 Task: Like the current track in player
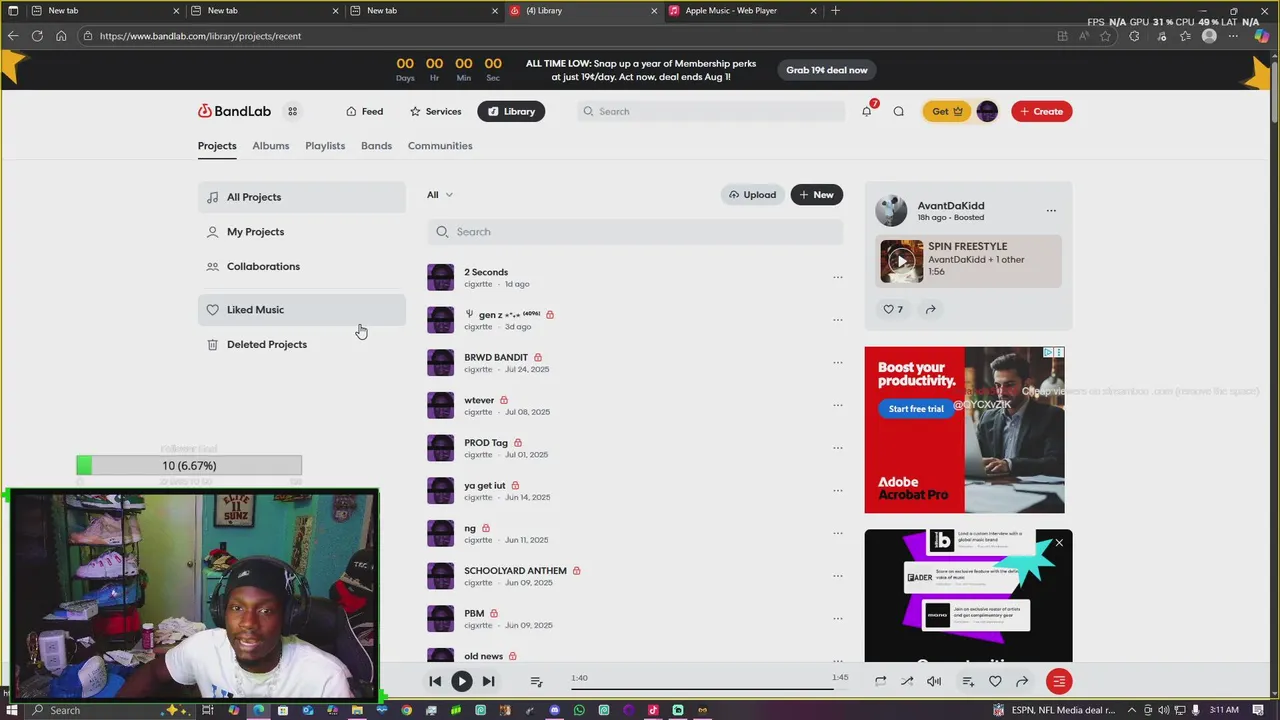click(995, 681)
